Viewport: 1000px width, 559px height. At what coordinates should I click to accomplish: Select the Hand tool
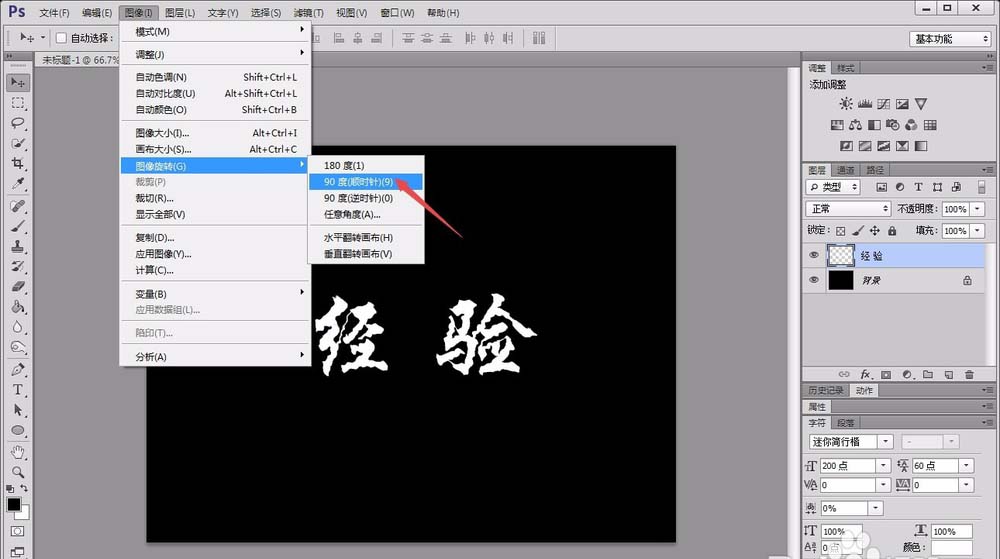click(18, 453)
